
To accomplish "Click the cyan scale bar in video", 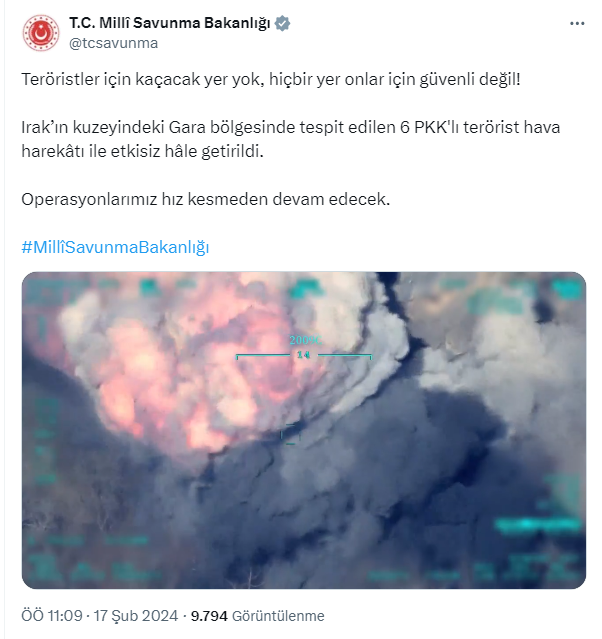I will (x=304, y=356).
